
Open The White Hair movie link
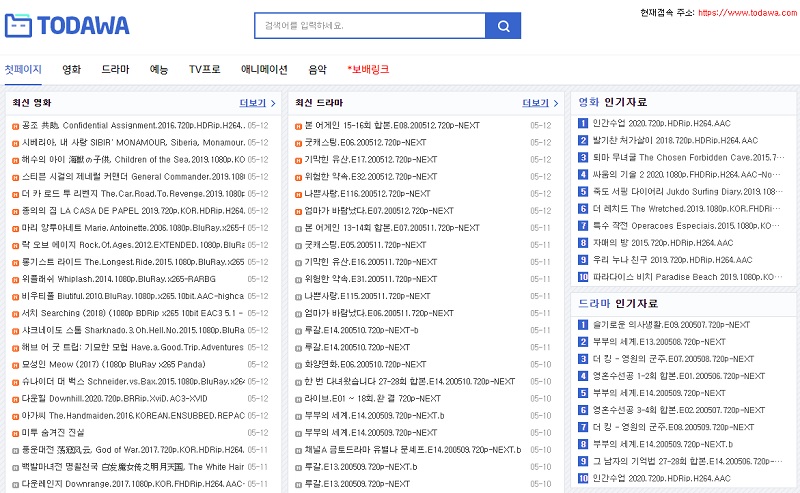(x=133, y=467)
